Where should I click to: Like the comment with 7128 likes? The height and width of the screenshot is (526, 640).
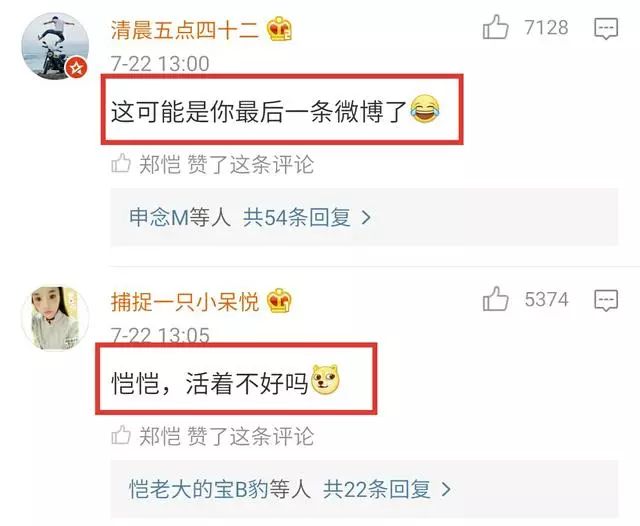point(496,27)
